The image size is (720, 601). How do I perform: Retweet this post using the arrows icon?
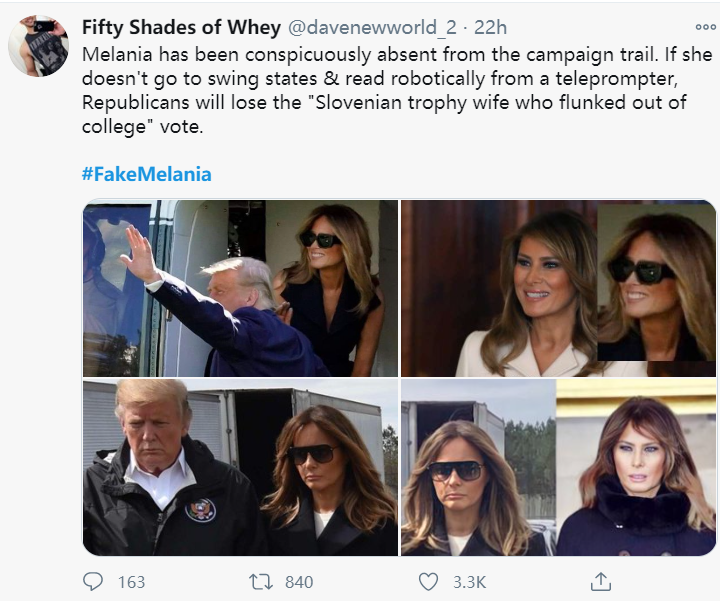262,581
